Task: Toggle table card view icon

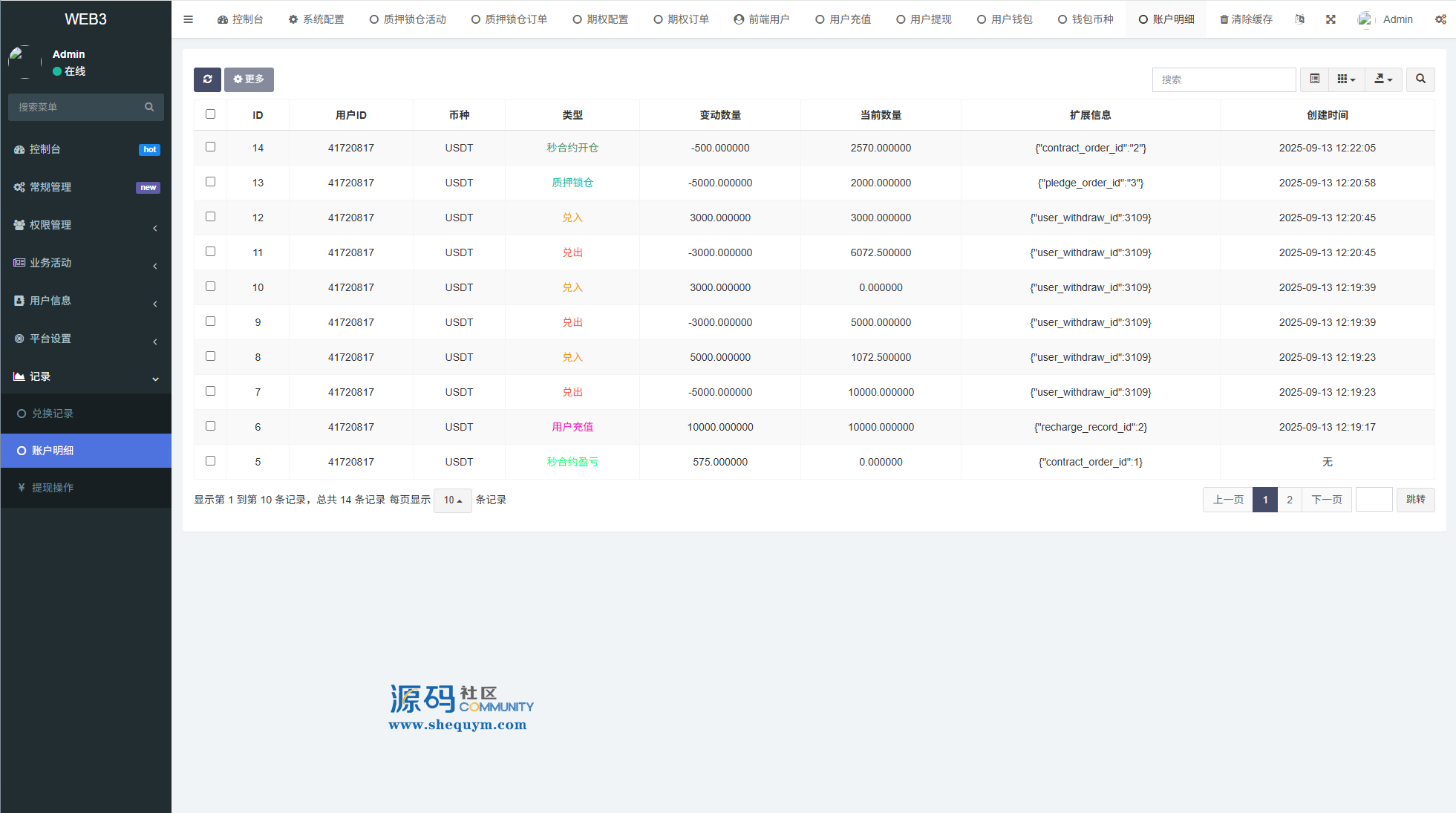Action: (x=1314, y=79)
